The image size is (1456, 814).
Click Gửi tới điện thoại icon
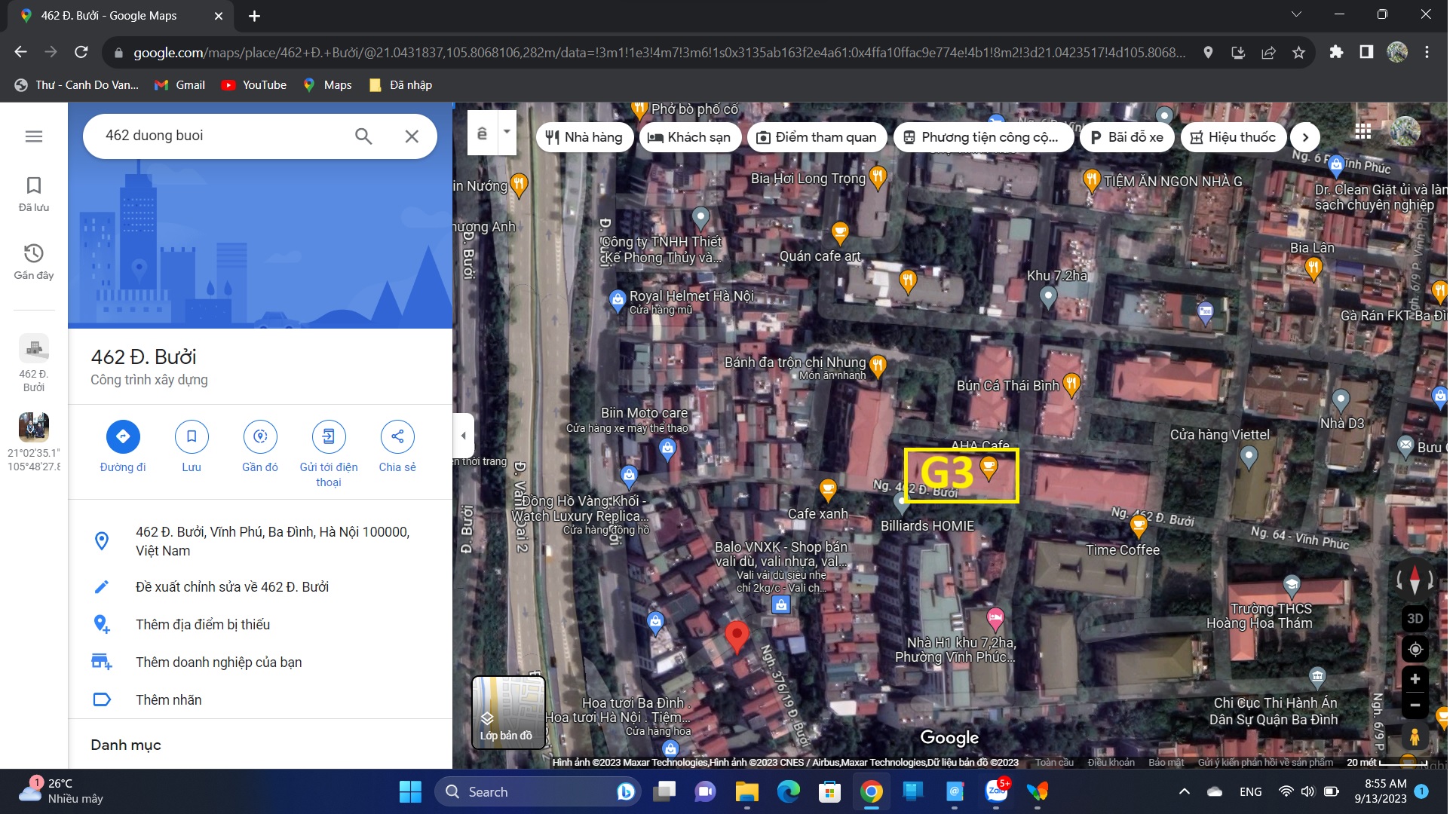click(329, 436)
